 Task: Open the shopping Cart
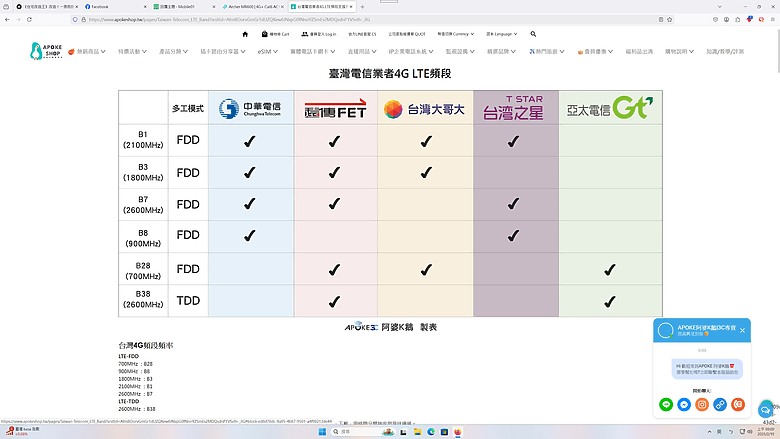pos(275,34)
